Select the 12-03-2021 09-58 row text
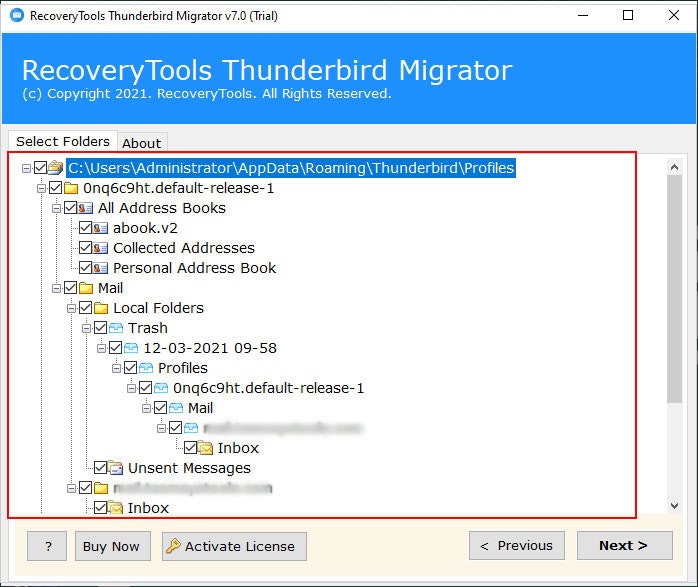The width and height of the screenshot is (698, 587). click(210, 348)
